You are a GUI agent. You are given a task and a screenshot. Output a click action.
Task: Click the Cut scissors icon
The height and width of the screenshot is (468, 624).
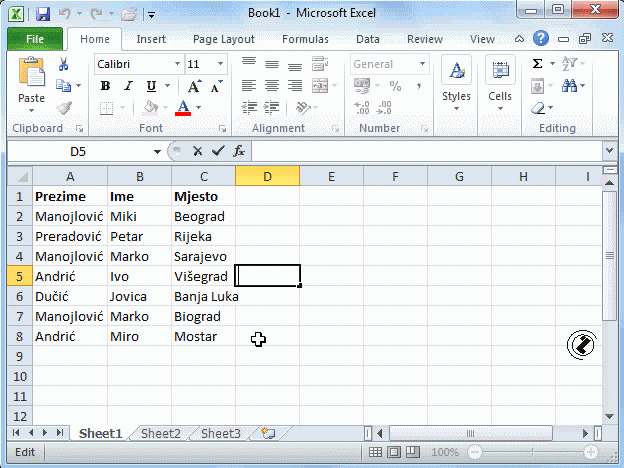tap(64, 64)
